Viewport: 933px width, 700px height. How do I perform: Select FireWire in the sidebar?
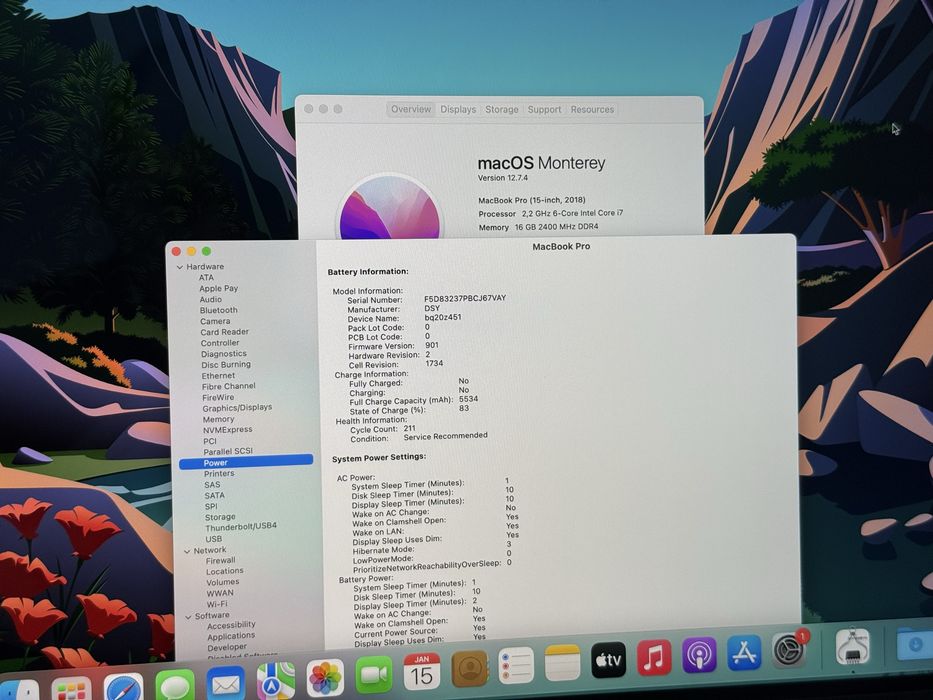tap(218, 397)
